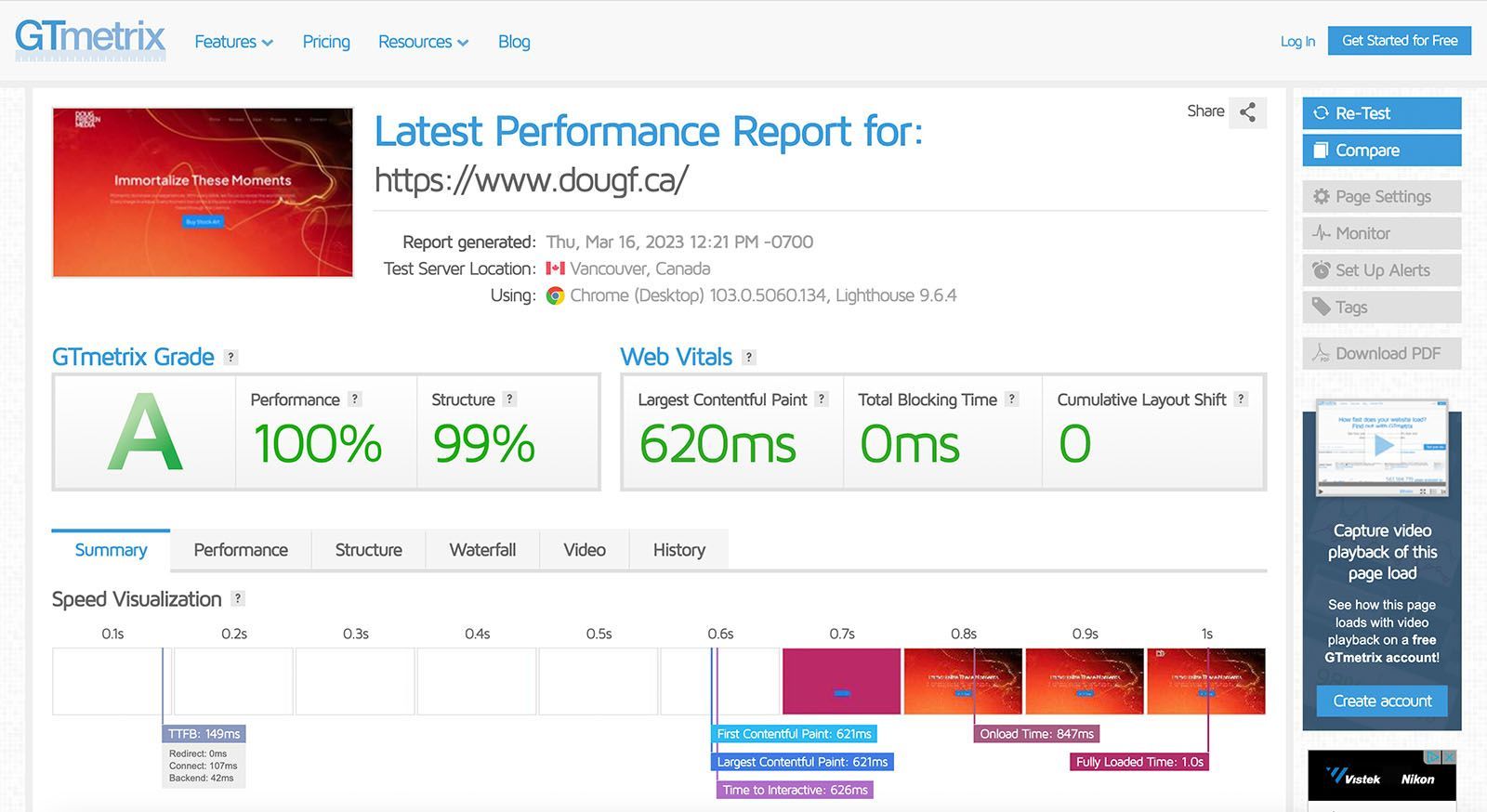Open the Pricing page

[326, 42]
